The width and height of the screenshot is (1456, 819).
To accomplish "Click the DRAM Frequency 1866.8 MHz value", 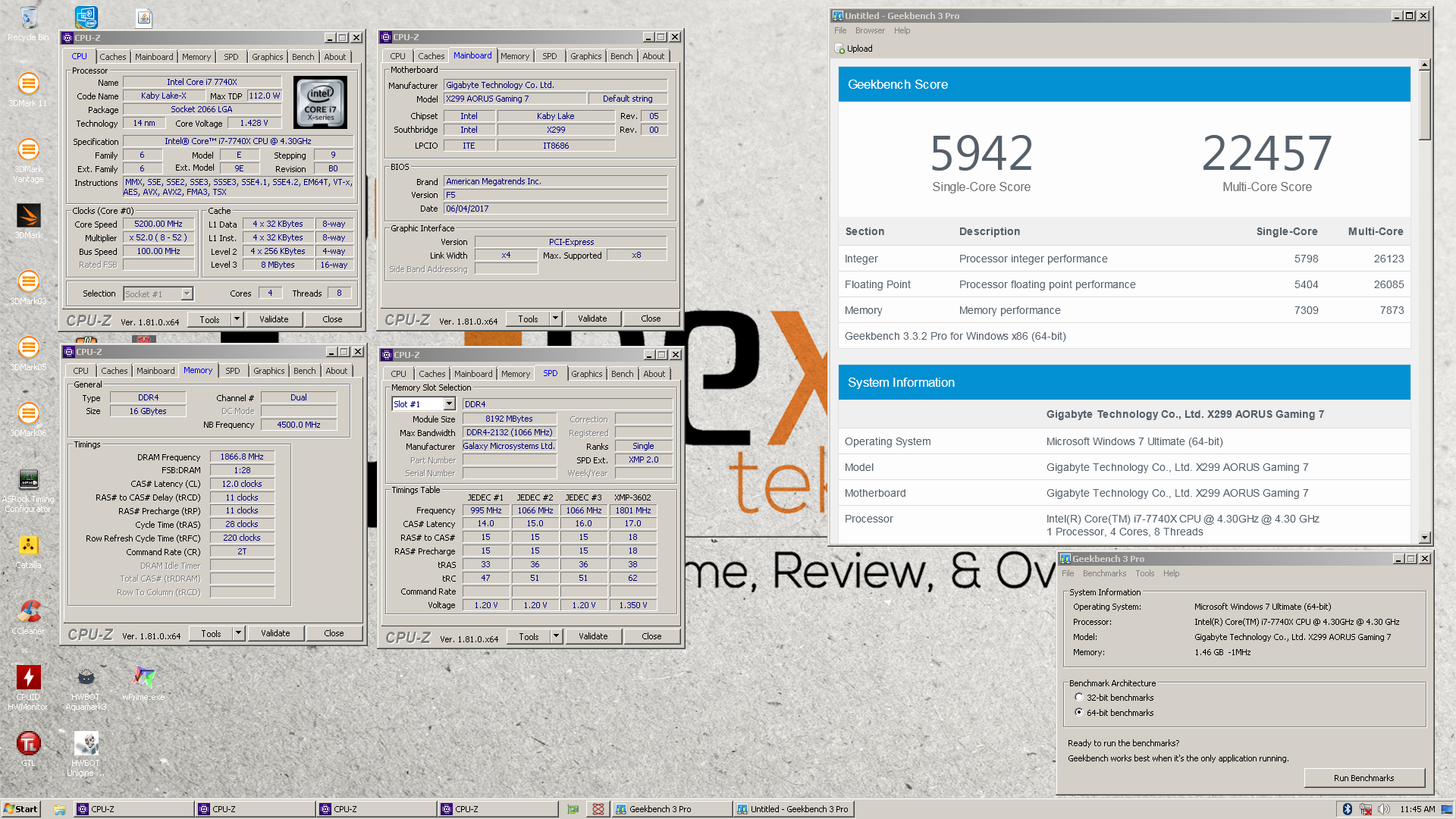I will click(242, 457).
